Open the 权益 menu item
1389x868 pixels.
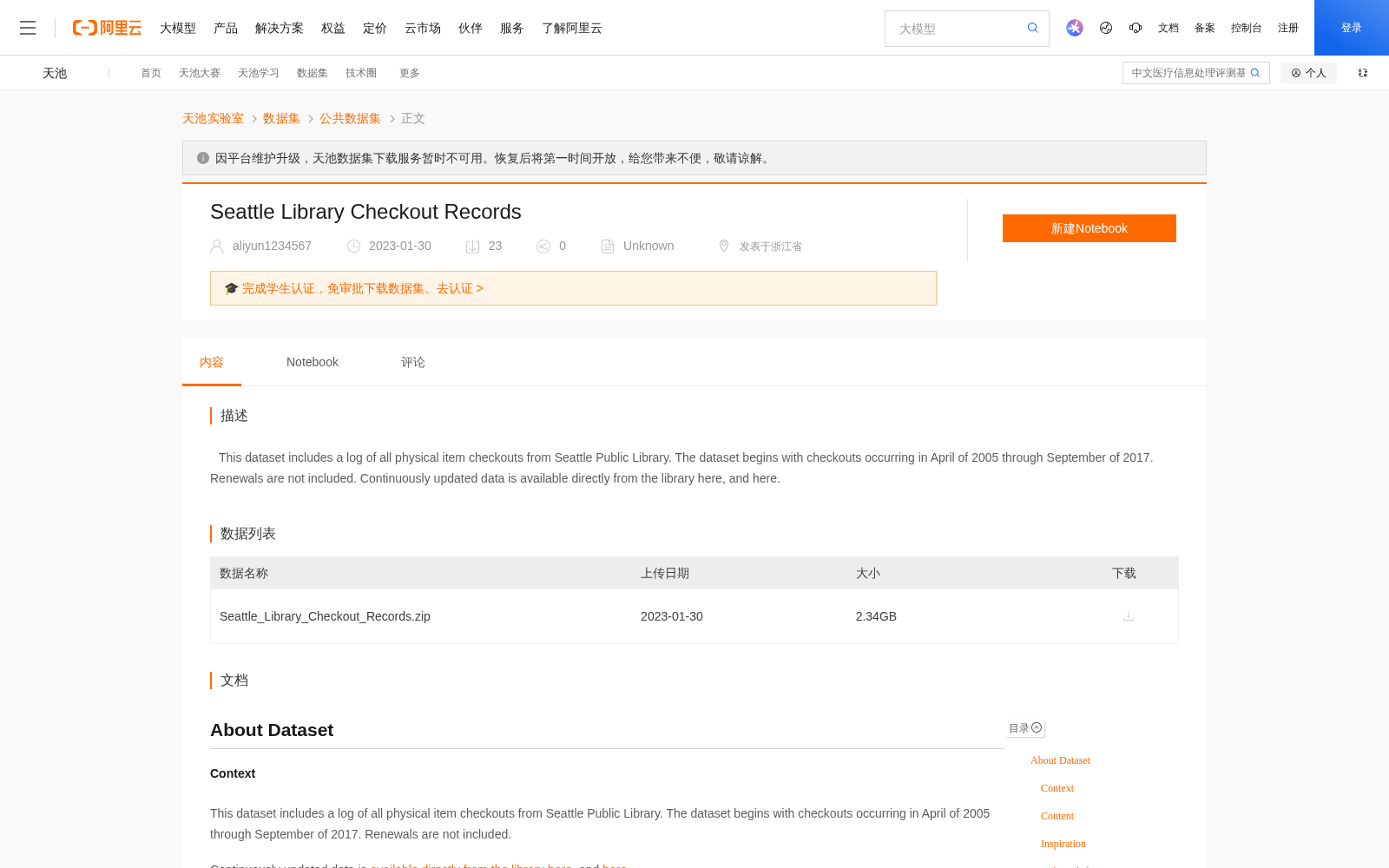coord(333,28)
